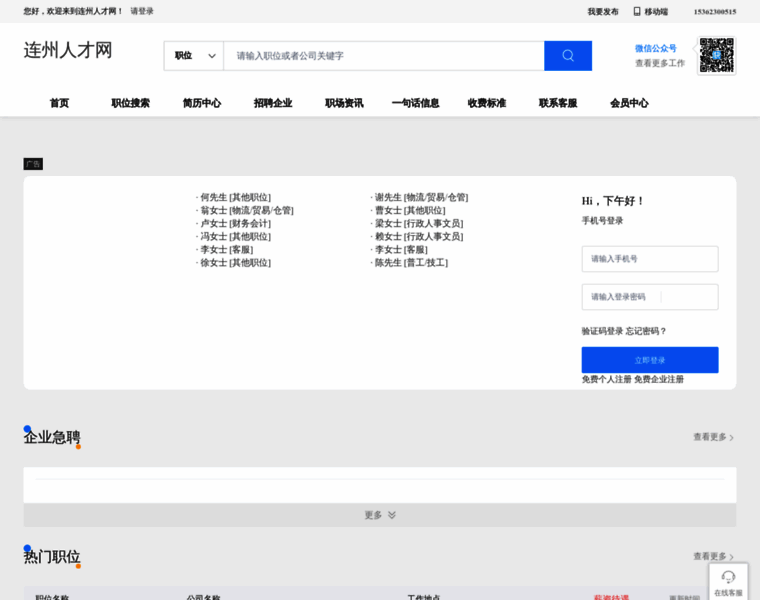The image size is (760, 600).
Task: Open 查看更多 next to 热门职位
Action: pos(713,556)
